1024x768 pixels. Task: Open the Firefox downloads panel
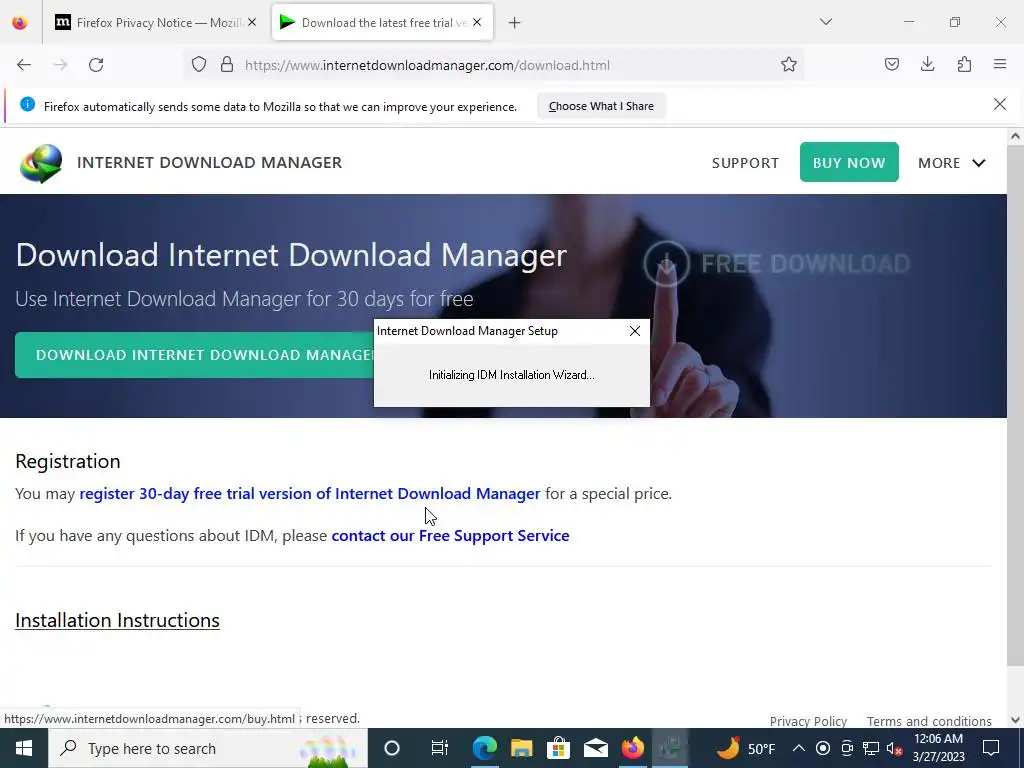[927, 64]
